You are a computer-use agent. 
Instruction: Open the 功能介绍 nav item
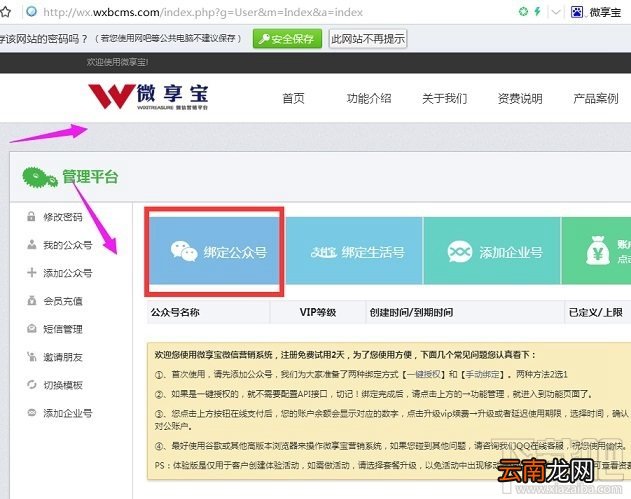click(x=369, y=98)
